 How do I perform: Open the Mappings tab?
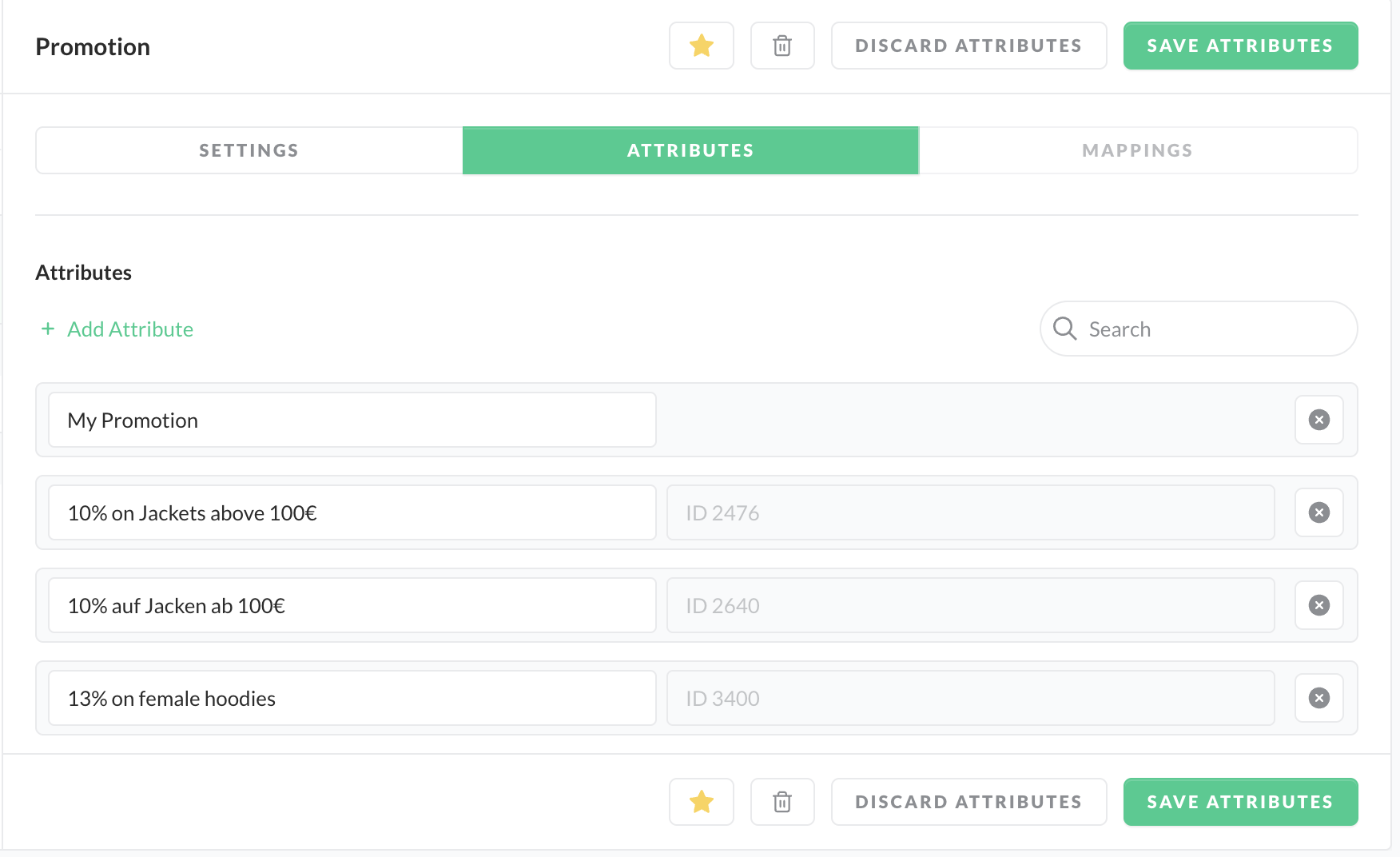[x=1137, y=150]
